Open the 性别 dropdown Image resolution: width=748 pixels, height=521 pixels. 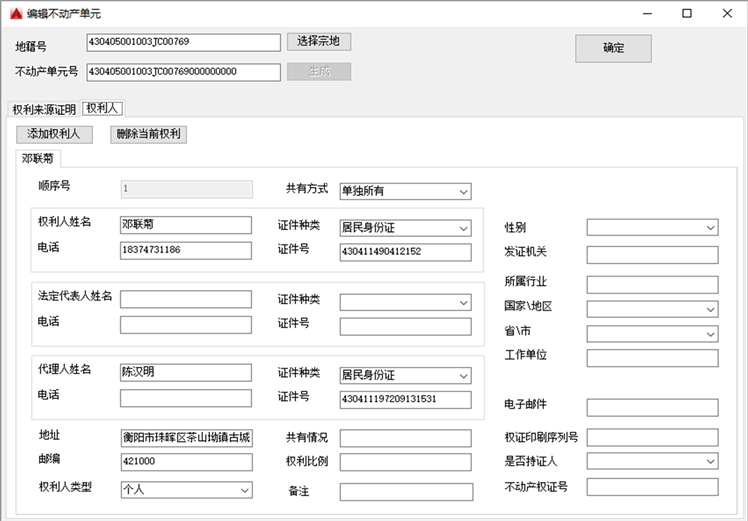click(x=652, y=228)
